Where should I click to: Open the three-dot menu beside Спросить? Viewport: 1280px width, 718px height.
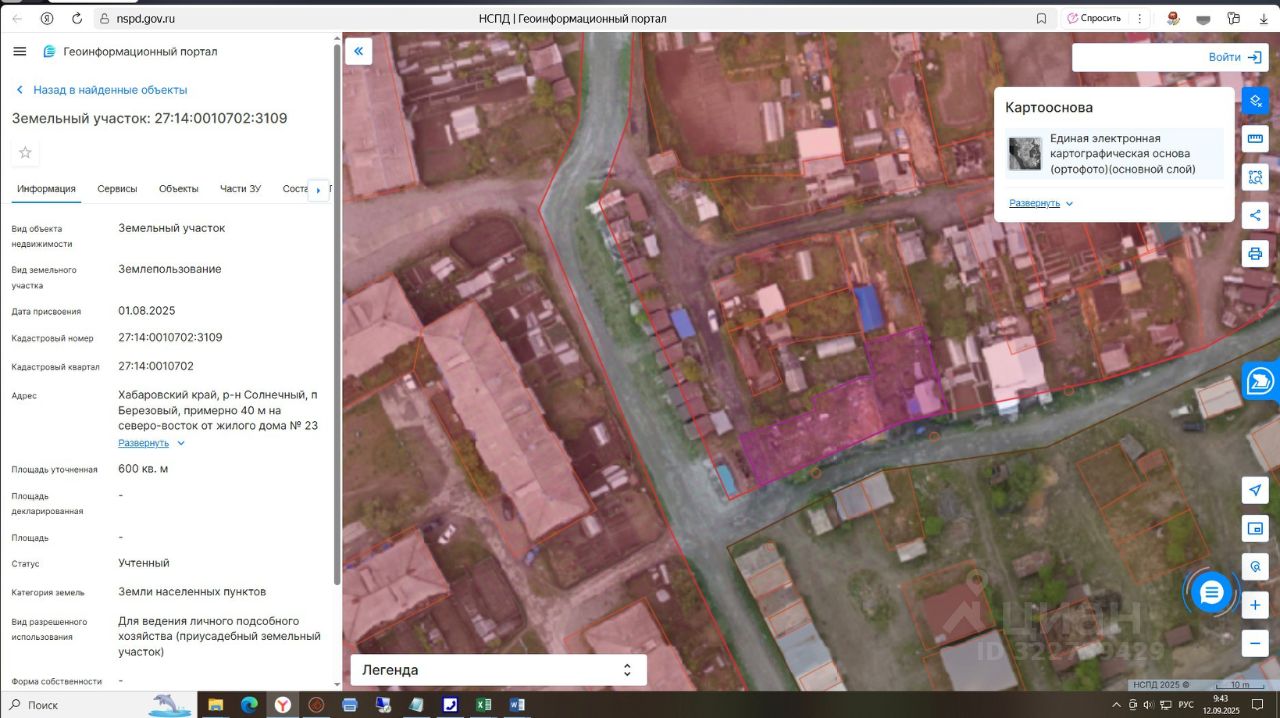click(1140, 18)
